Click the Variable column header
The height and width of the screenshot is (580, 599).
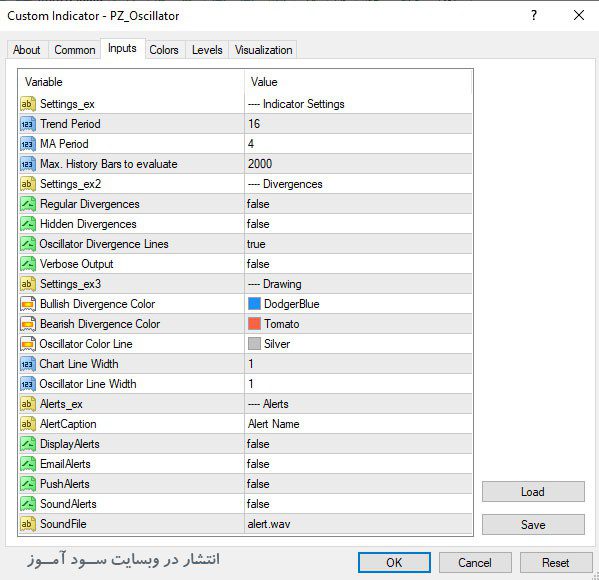point(131,82)
